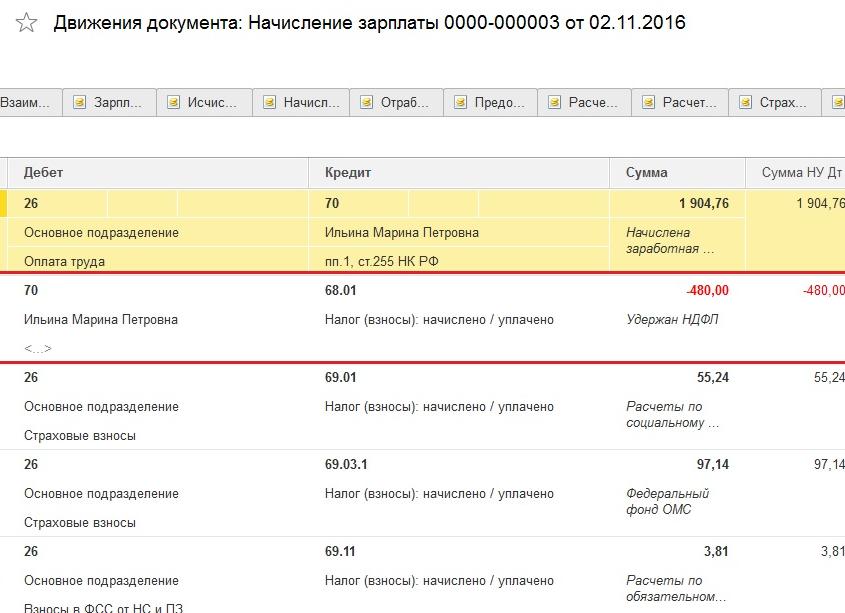845x613 pixels.
Task: Add document to favorites with the star icon
Action: pyautogui.click(x=26, y=23)
